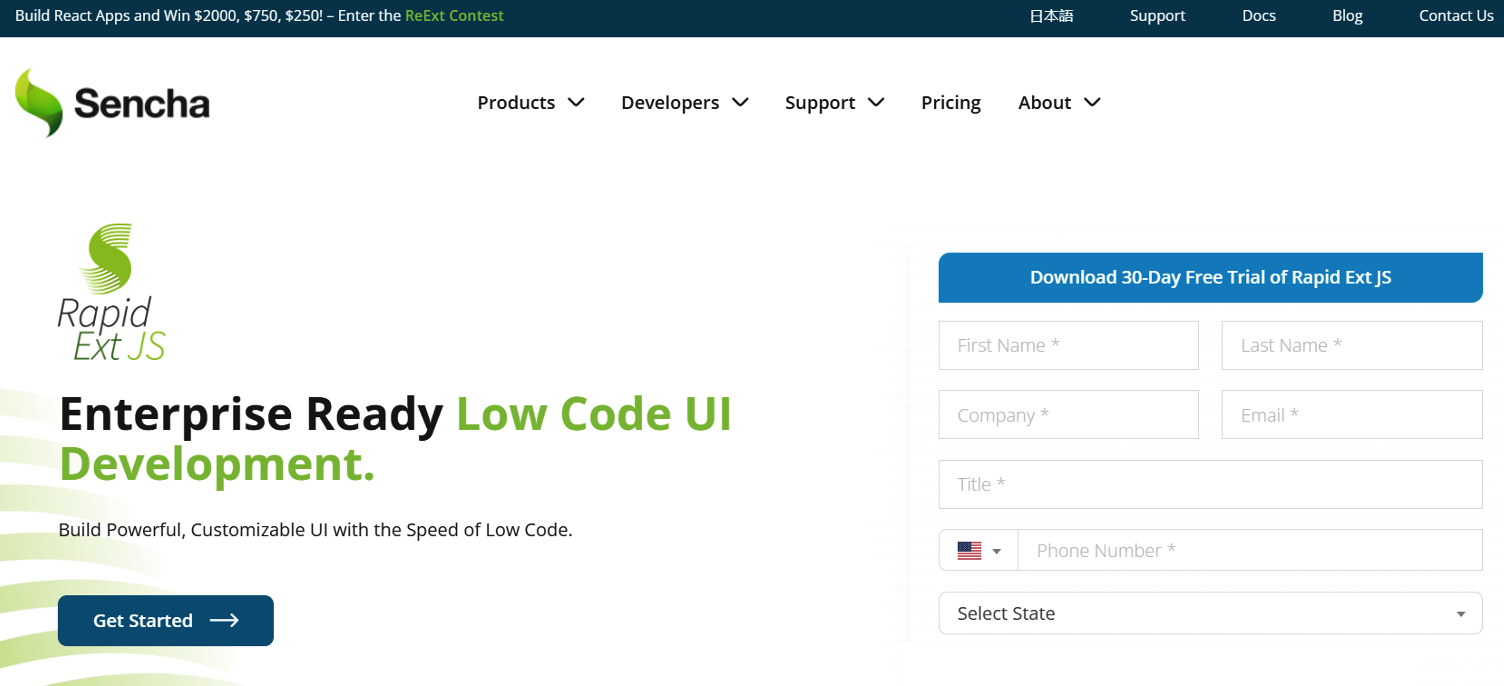Click the Build Powerful, Customizable UI tagline
Screen dimensions: 1504x686
[316, 530]
